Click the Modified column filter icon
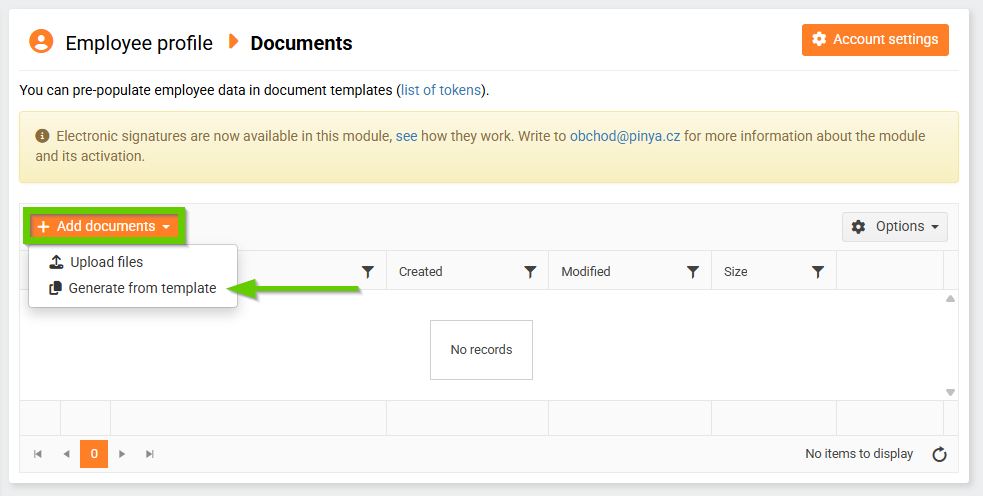The height and width of the screenshot is (496, 983). point(692,272)
